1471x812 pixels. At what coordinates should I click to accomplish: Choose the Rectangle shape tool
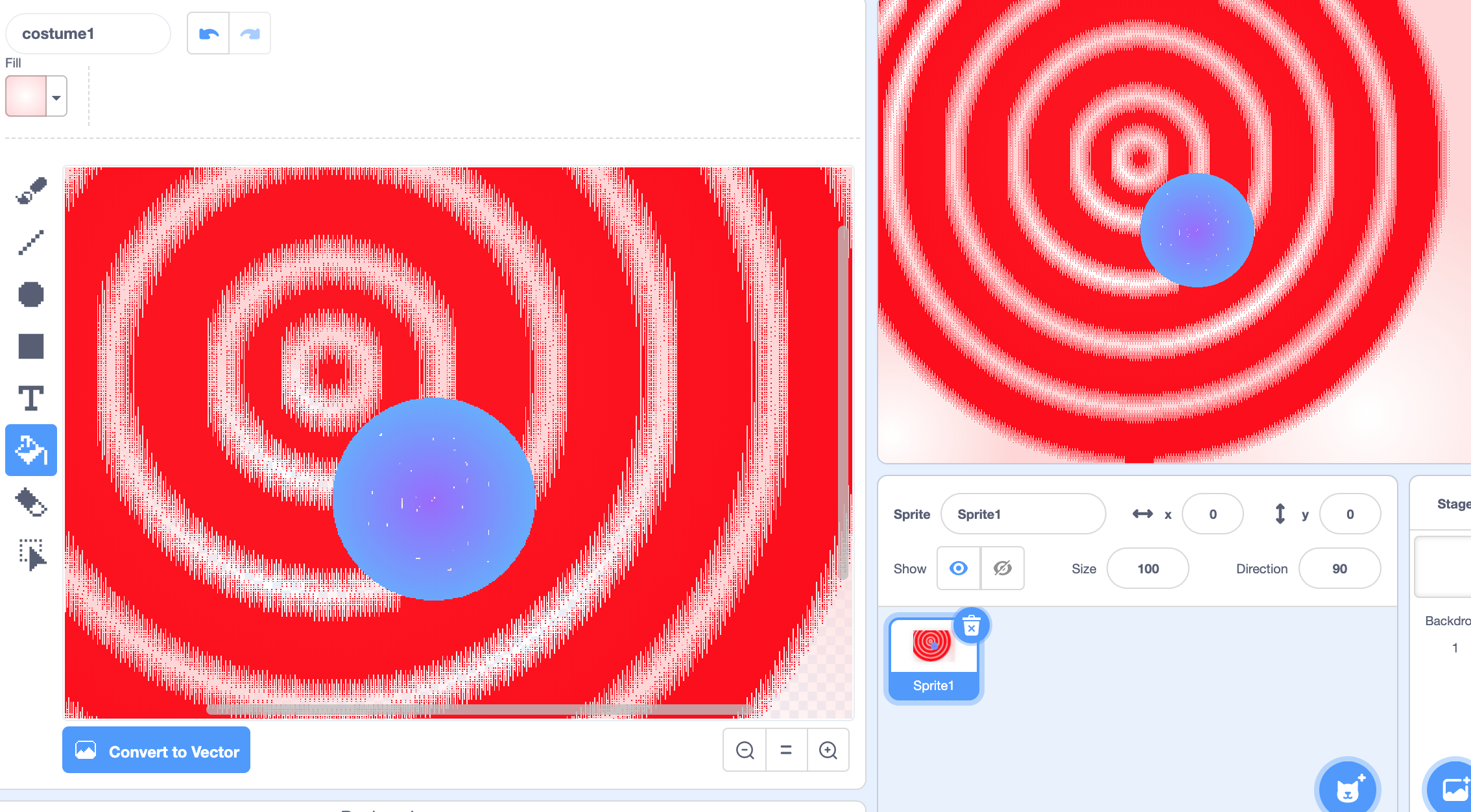[x=30, y=346]
